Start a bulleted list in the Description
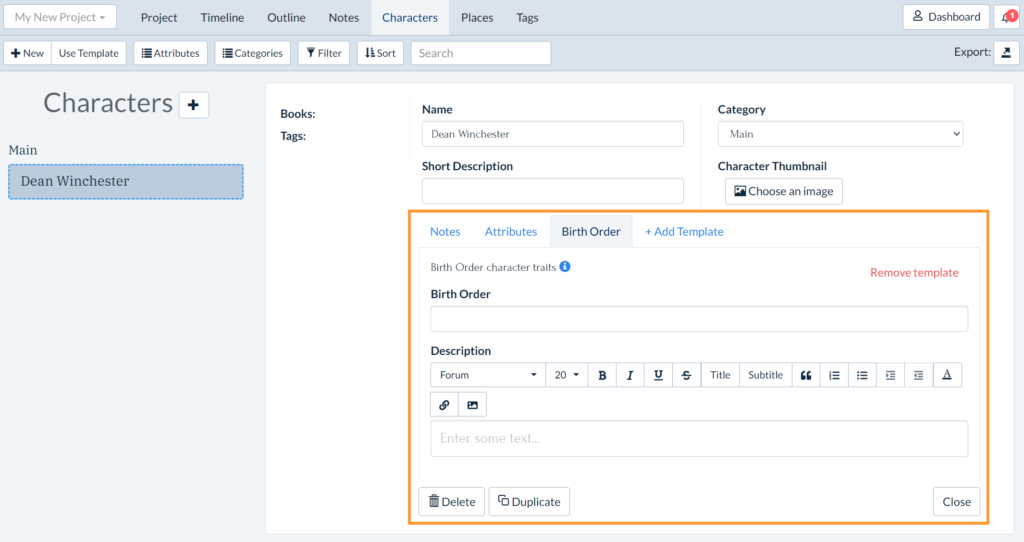The width and height of the screenshot is (1024, 542). point(862,375)
